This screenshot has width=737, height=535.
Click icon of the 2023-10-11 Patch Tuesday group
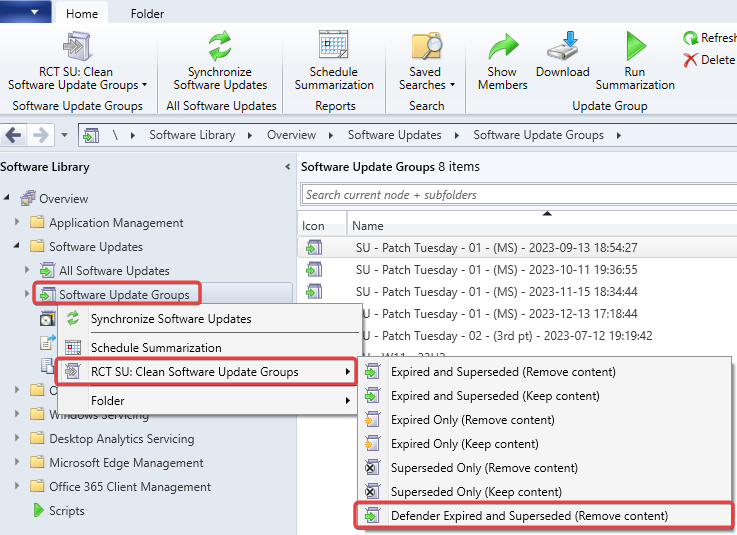[314, 269]
